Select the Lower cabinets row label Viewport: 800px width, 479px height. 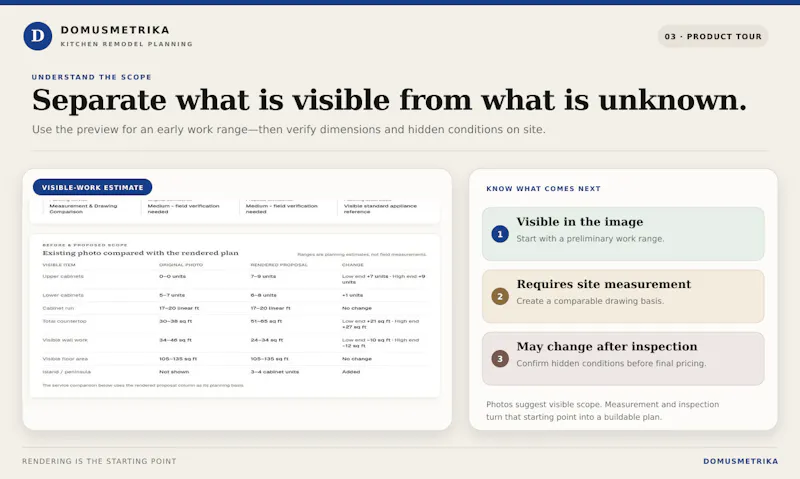63,295
